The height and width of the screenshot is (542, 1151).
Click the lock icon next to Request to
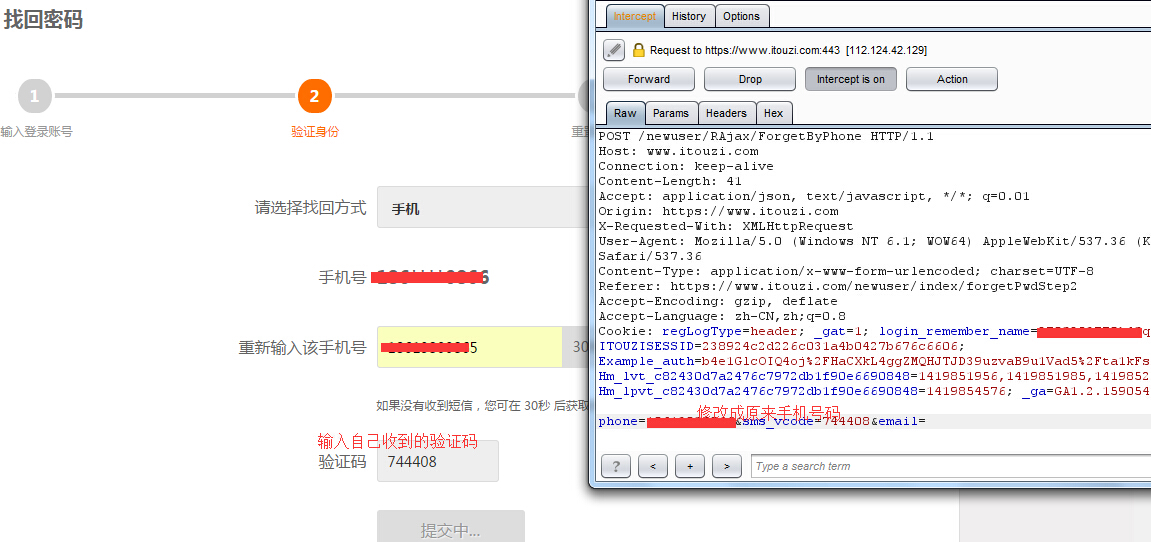[638, 50]
